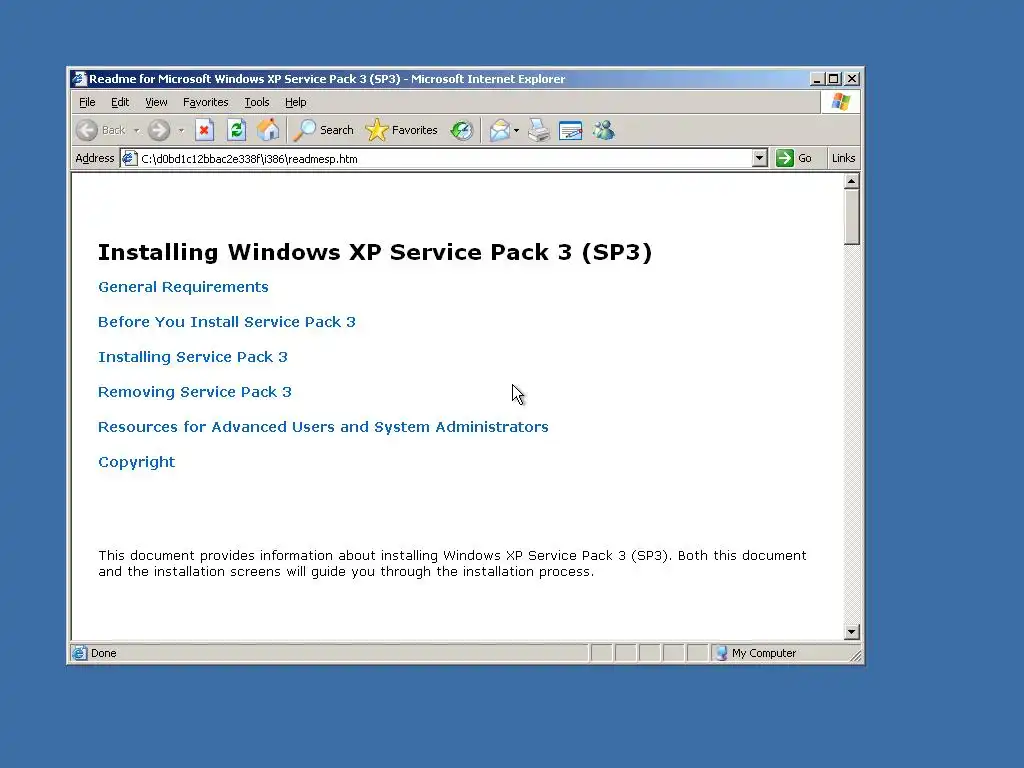The height and width of the screenshot is (768, 1024).
Task: Open the Tools menu
Action: [x=257, y=103]
